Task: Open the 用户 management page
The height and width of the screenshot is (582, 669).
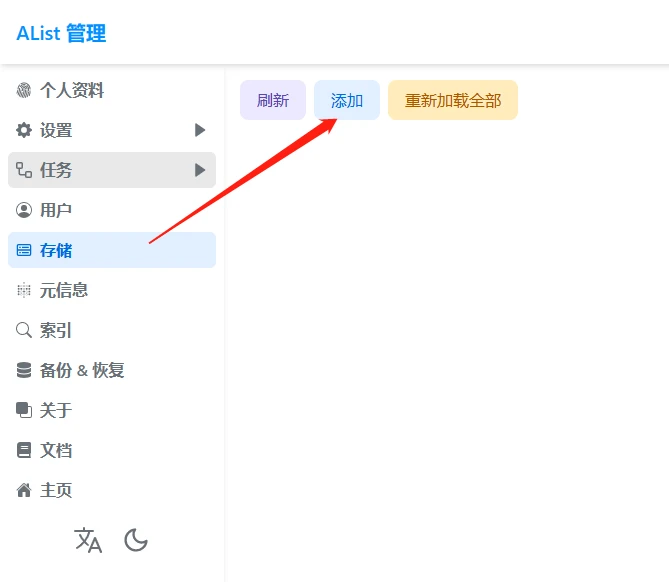Action: [112, 210]
